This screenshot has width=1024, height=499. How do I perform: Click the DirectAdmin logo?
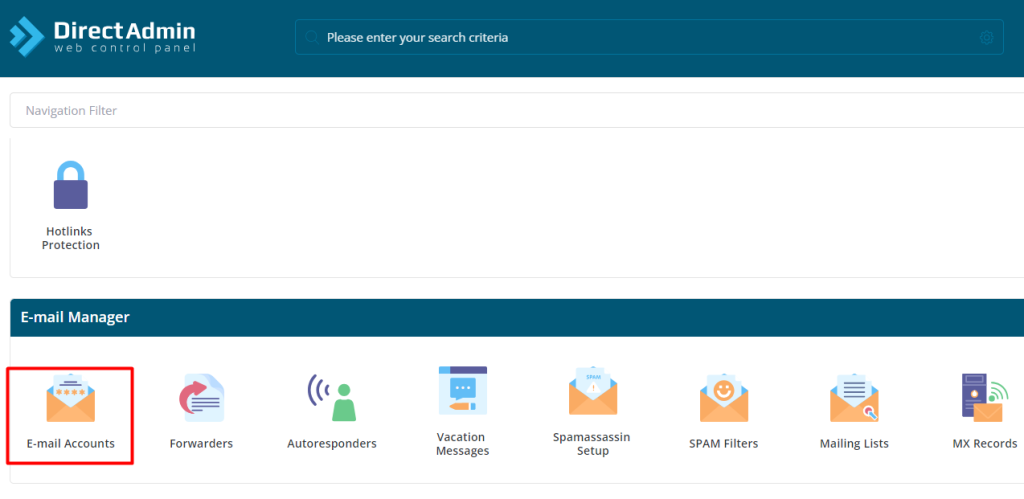(x=102, y=37)
